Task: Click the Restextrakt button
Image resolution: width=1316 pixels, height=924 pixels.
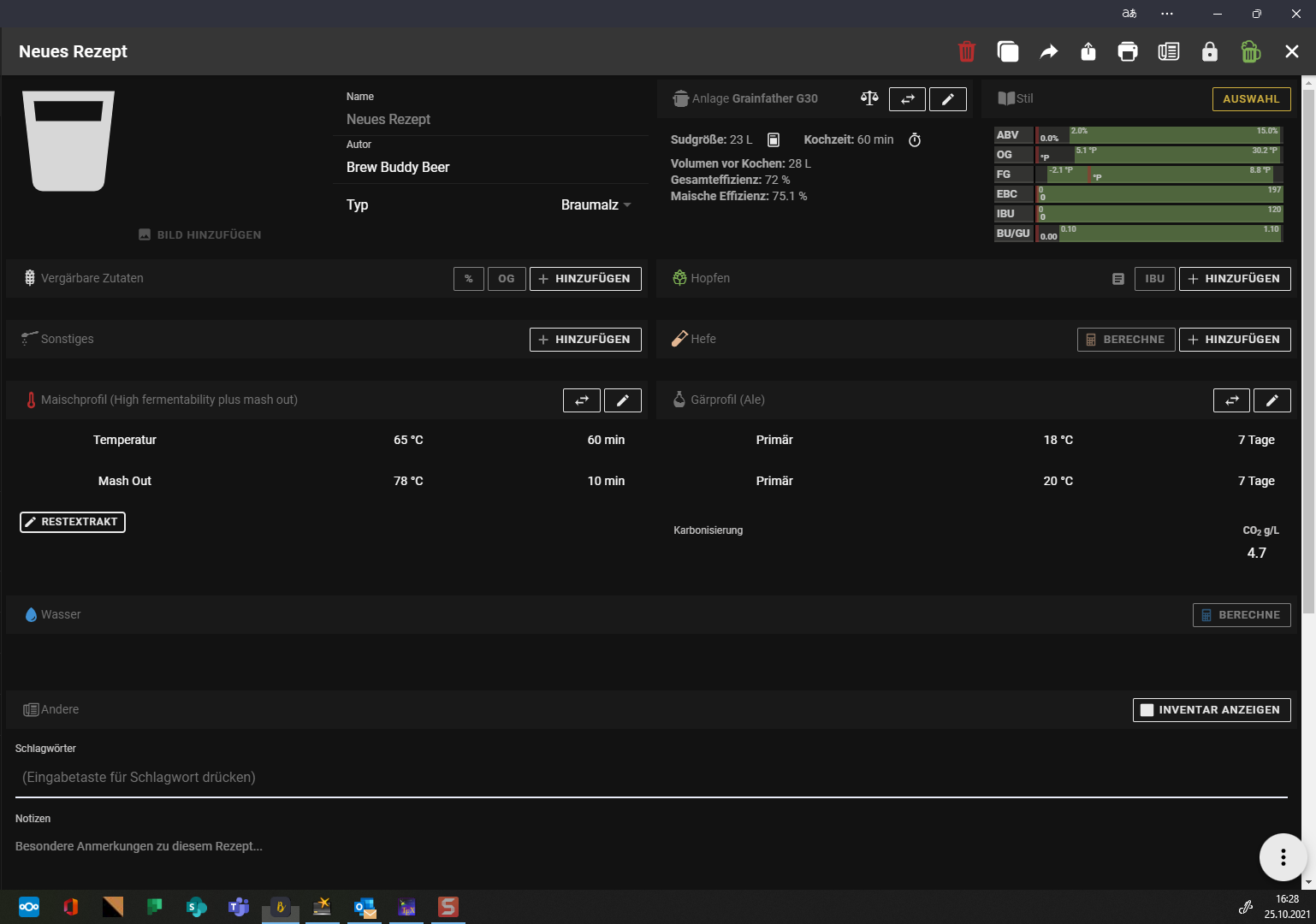Action: 73,522
